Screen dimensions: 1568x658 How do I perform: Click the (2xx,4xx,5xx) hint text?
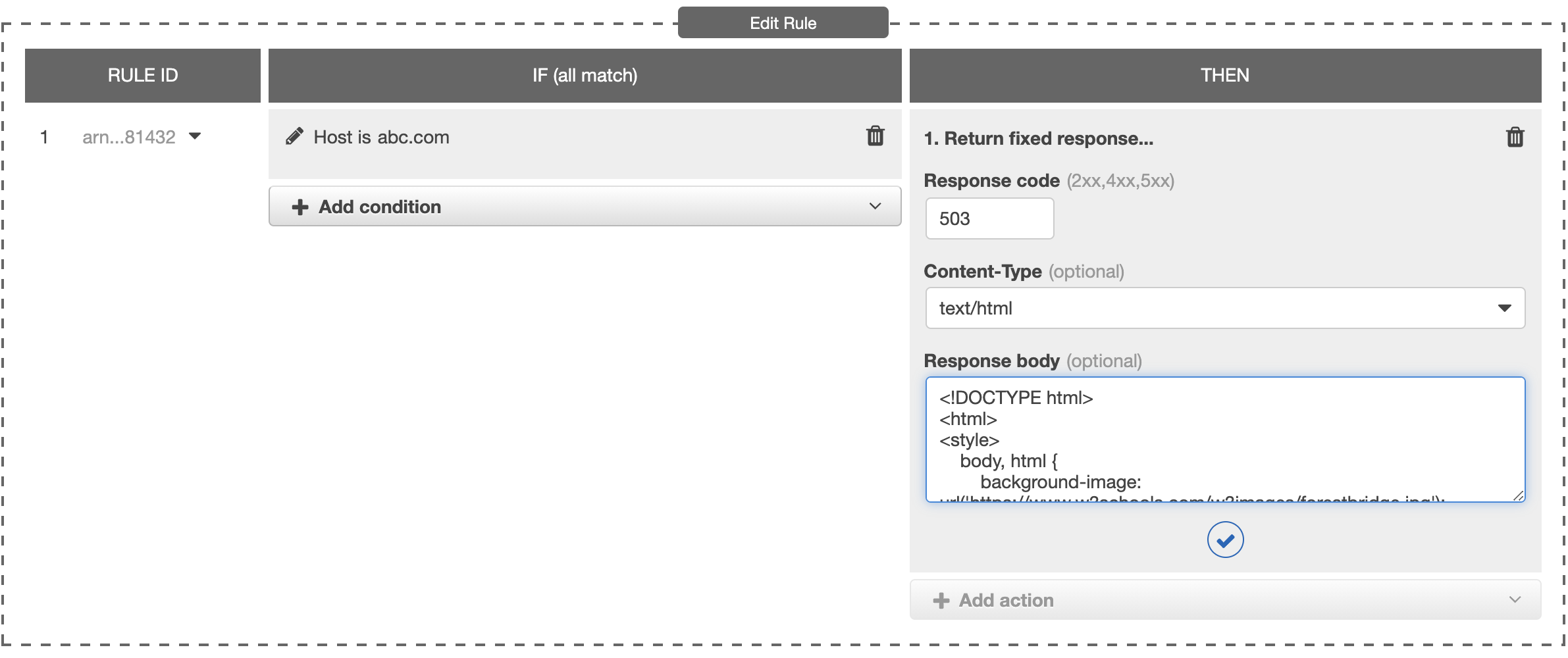click(x=1120, y=180)
